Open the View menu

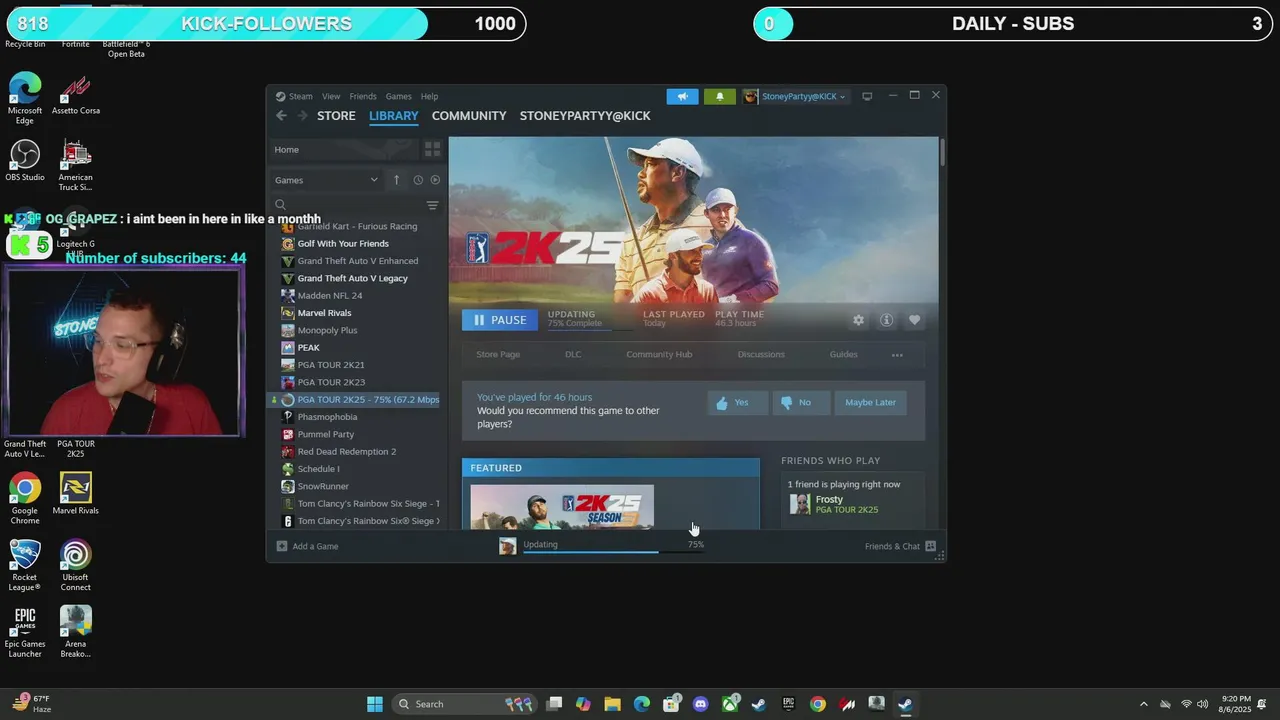pos(331,96)
